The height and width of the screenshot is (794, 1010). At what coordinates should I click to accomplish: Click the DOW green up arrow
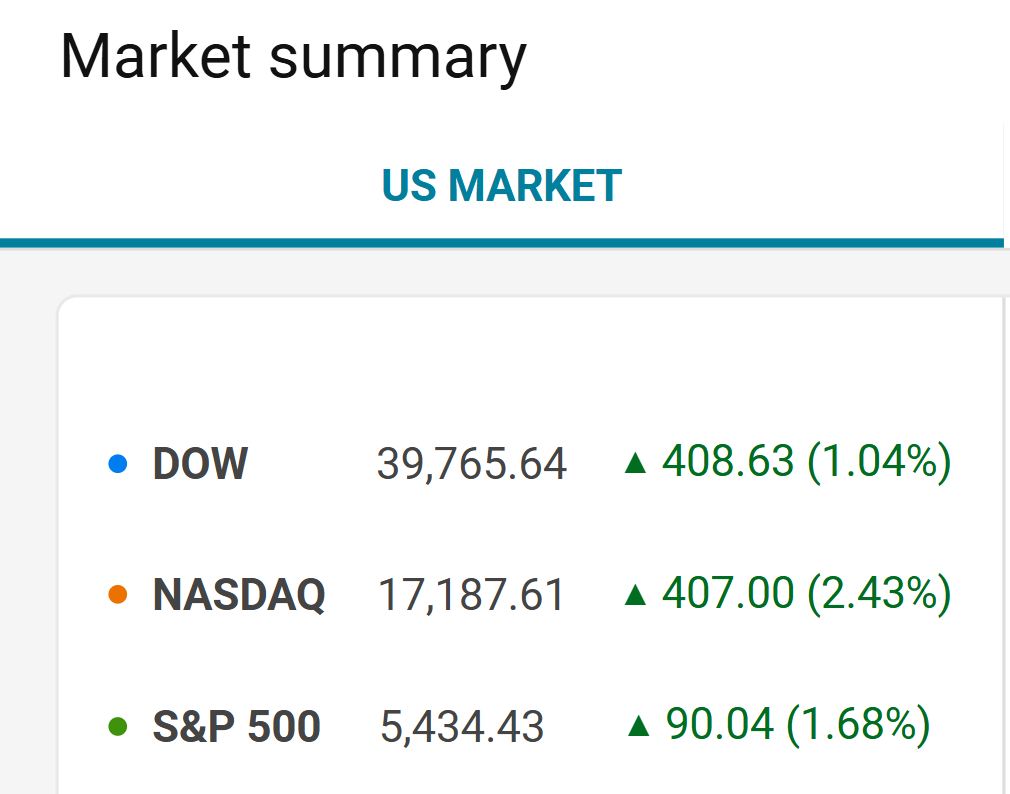click(x=634, y=463)
